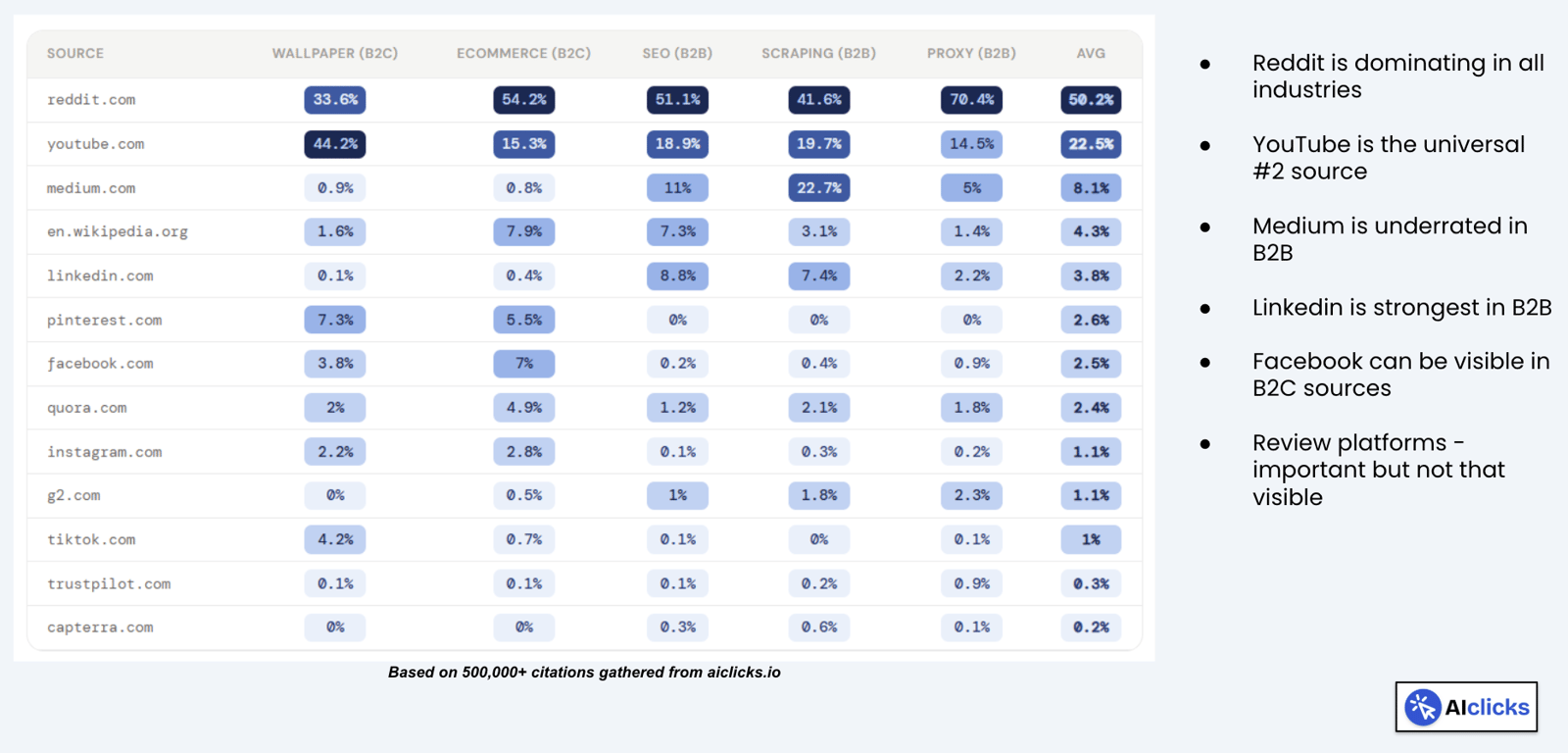Select youtube's 44.2% wallpaper value badge

point(335,144)
